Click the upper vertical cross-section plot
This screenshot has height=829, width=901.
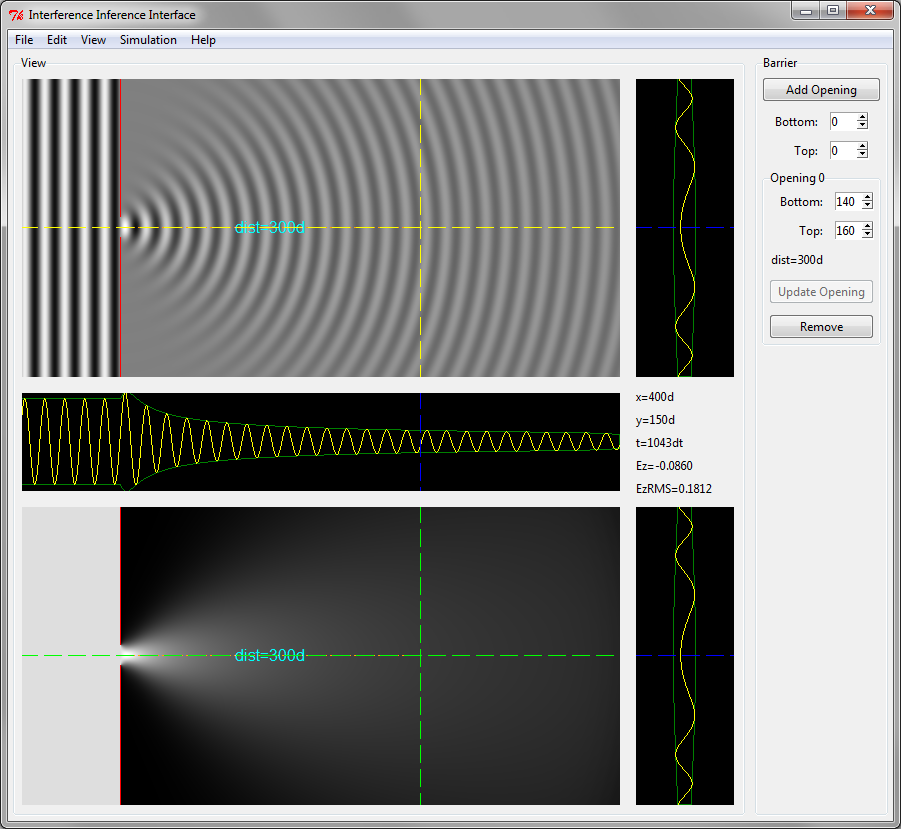coord(684,228)
